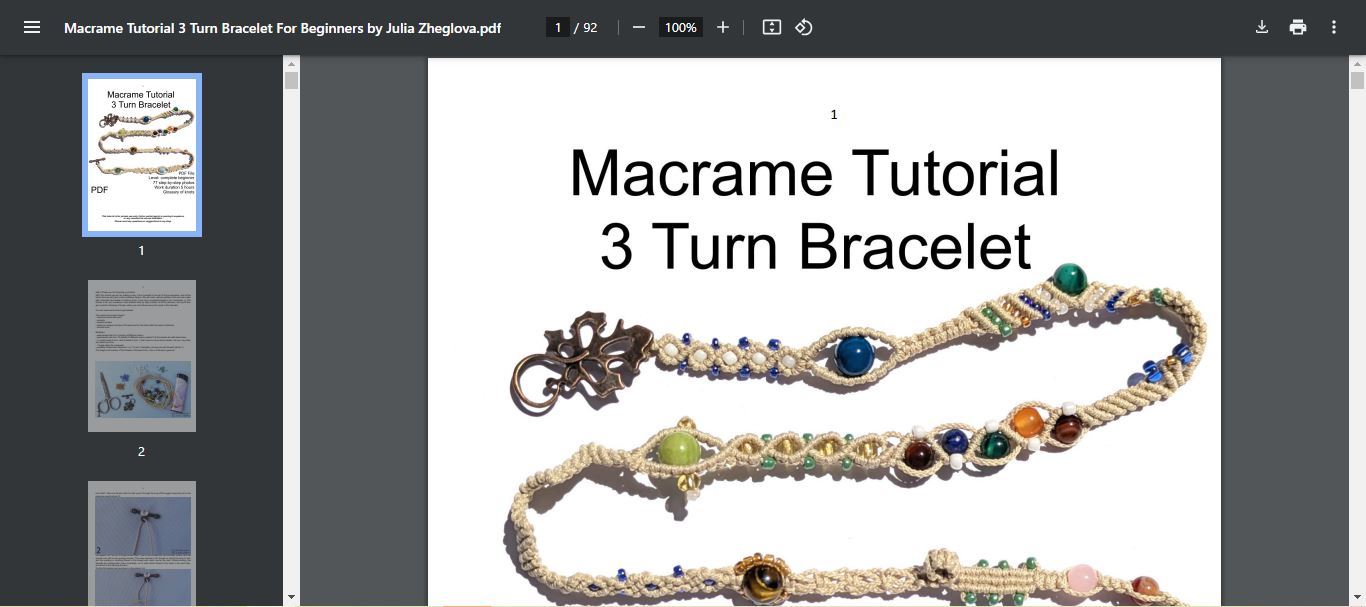
Task: Click the thumbnail label '2'
Action: 141,451
